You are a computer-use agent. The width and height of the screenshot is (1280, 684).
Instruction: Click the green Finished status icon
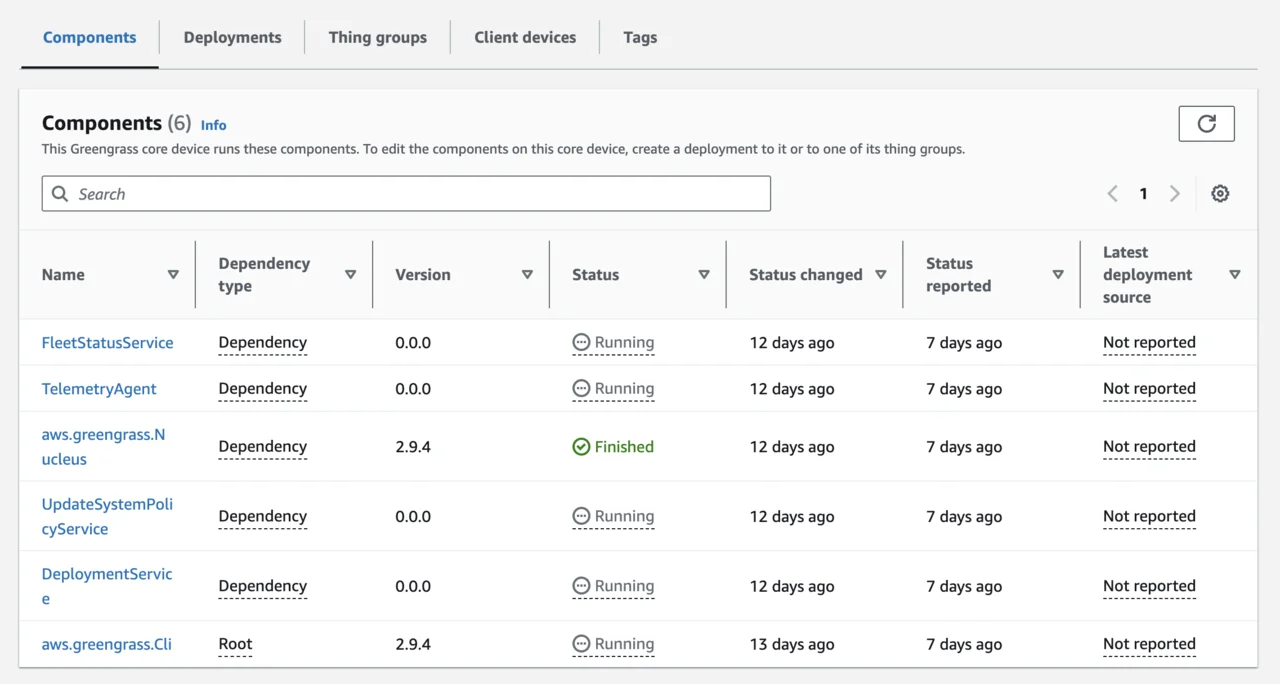click(x=582, y=447)
